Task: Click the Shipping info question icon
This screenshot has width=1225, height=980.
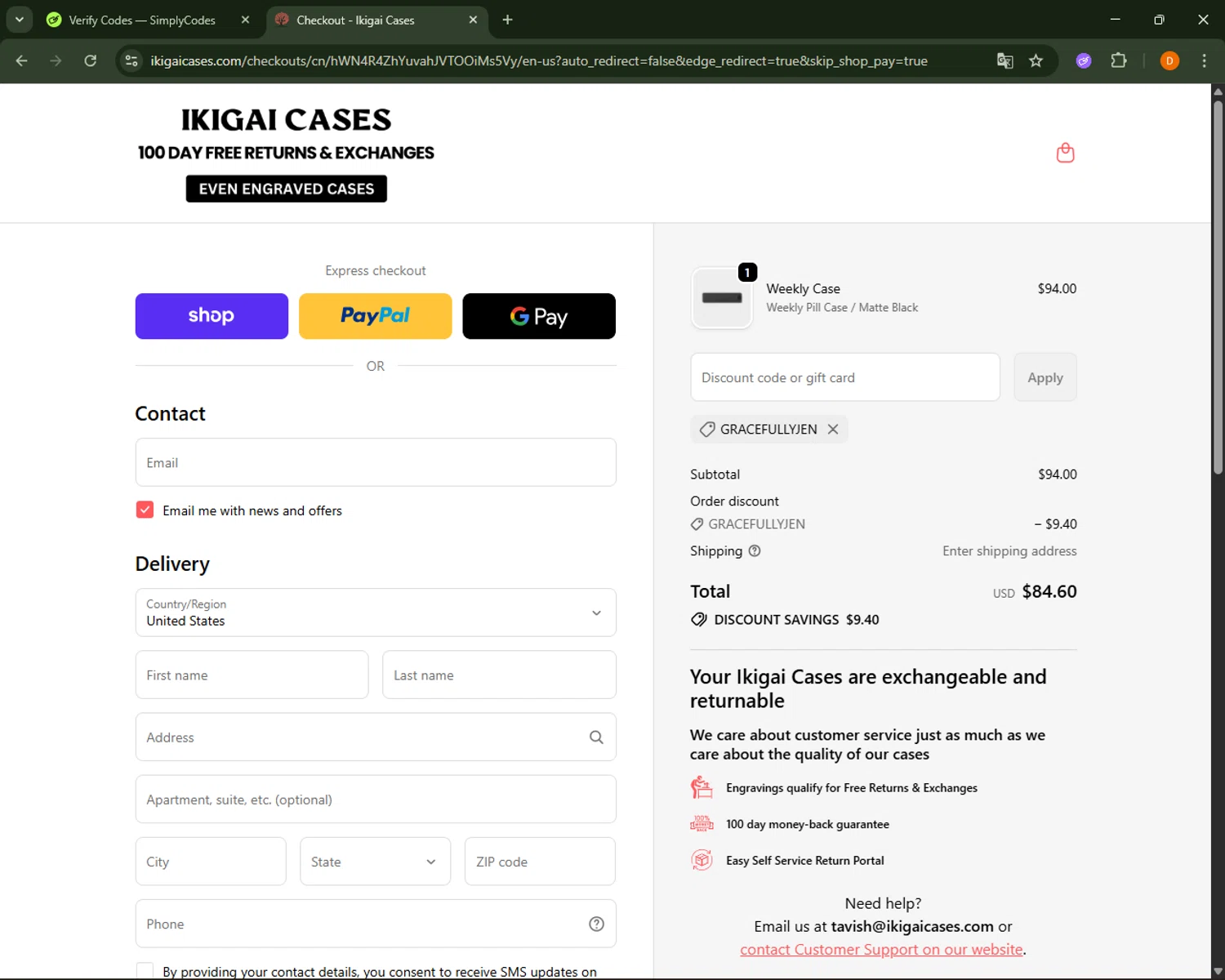Action: 755,550
